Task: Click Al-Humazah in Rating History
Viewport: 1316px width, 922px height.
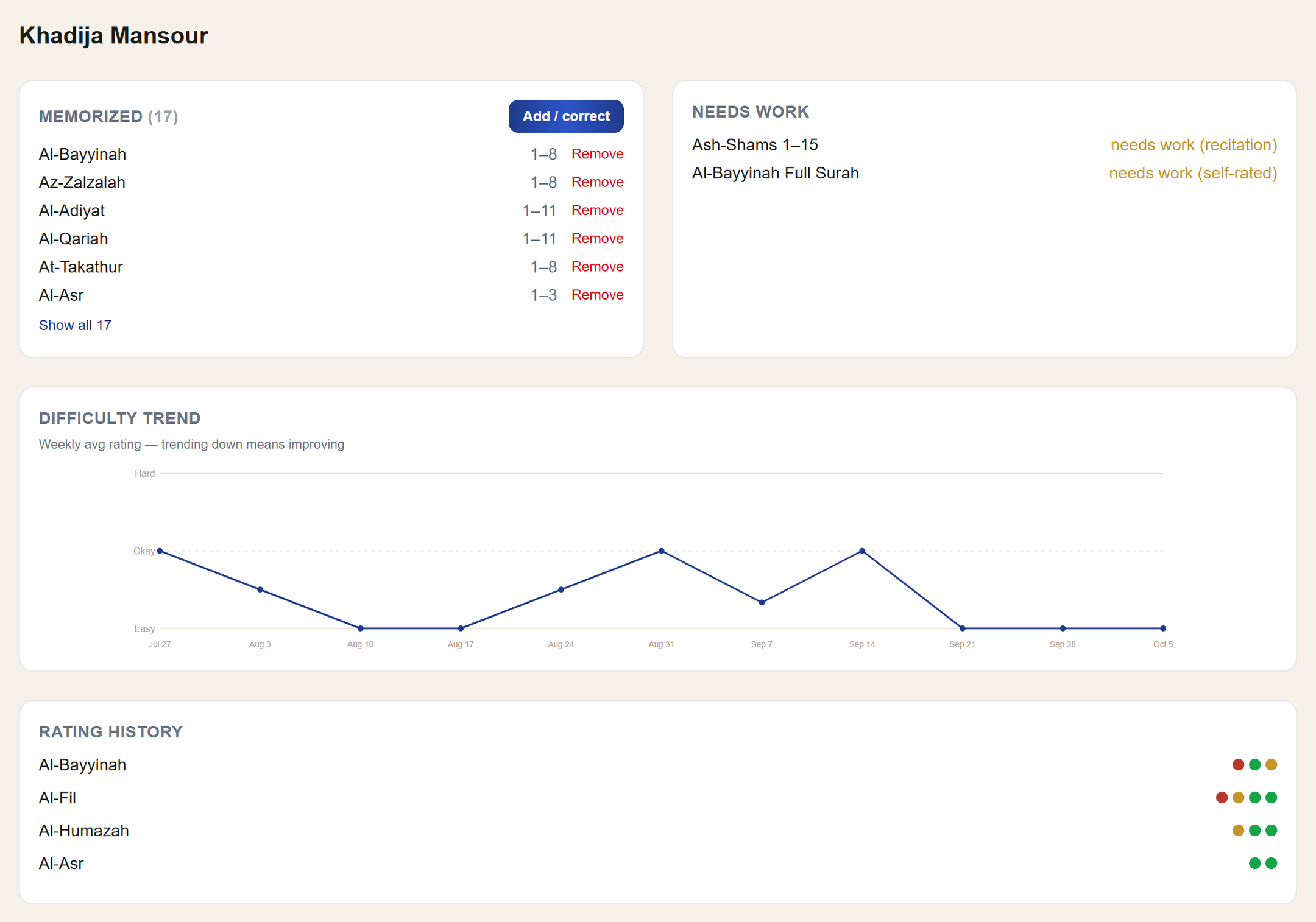Action: 83,831
